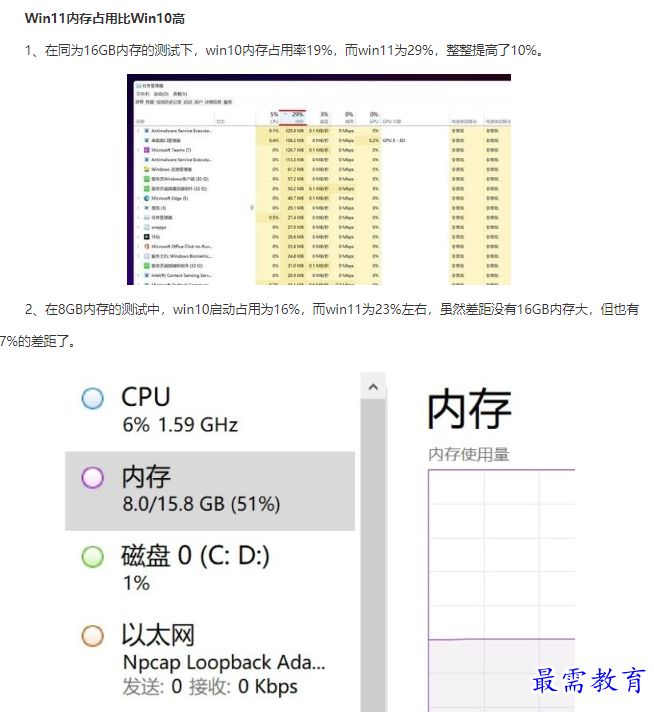Click the orange circle icon beside 以太网
654x712 pixels.
click(93, 636)
